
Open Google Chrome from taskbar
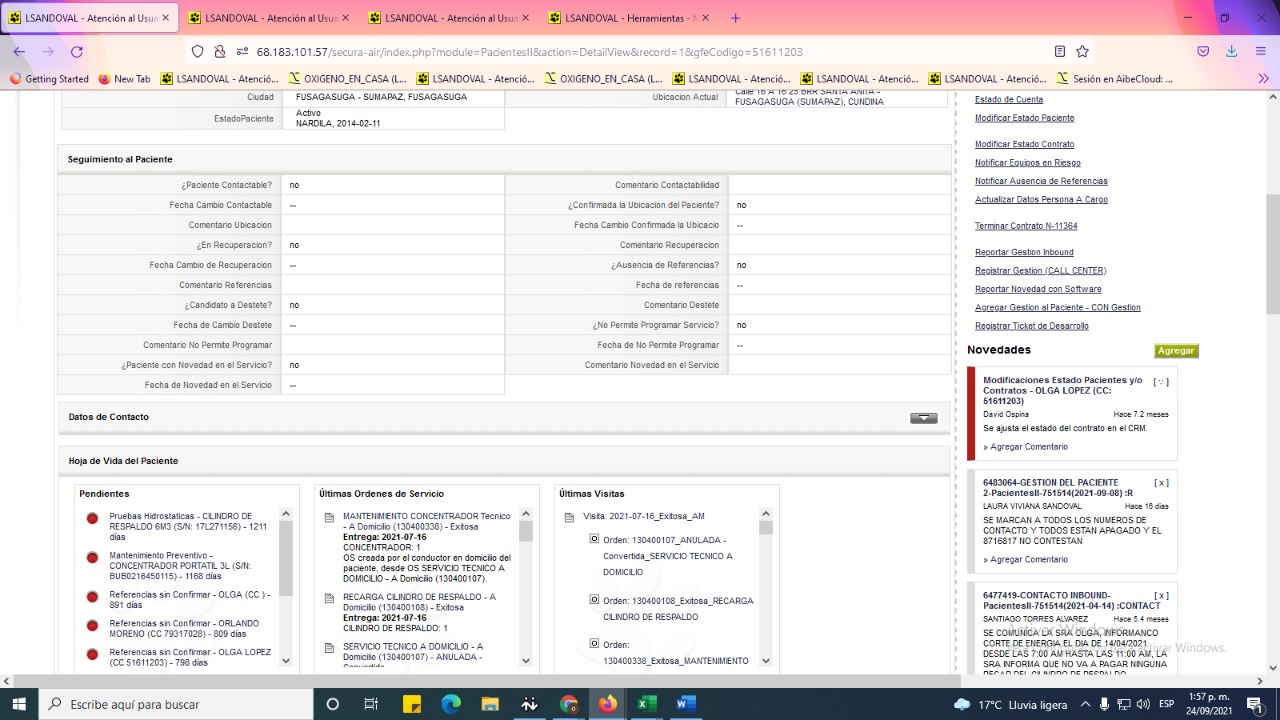(x=569, y=704)
